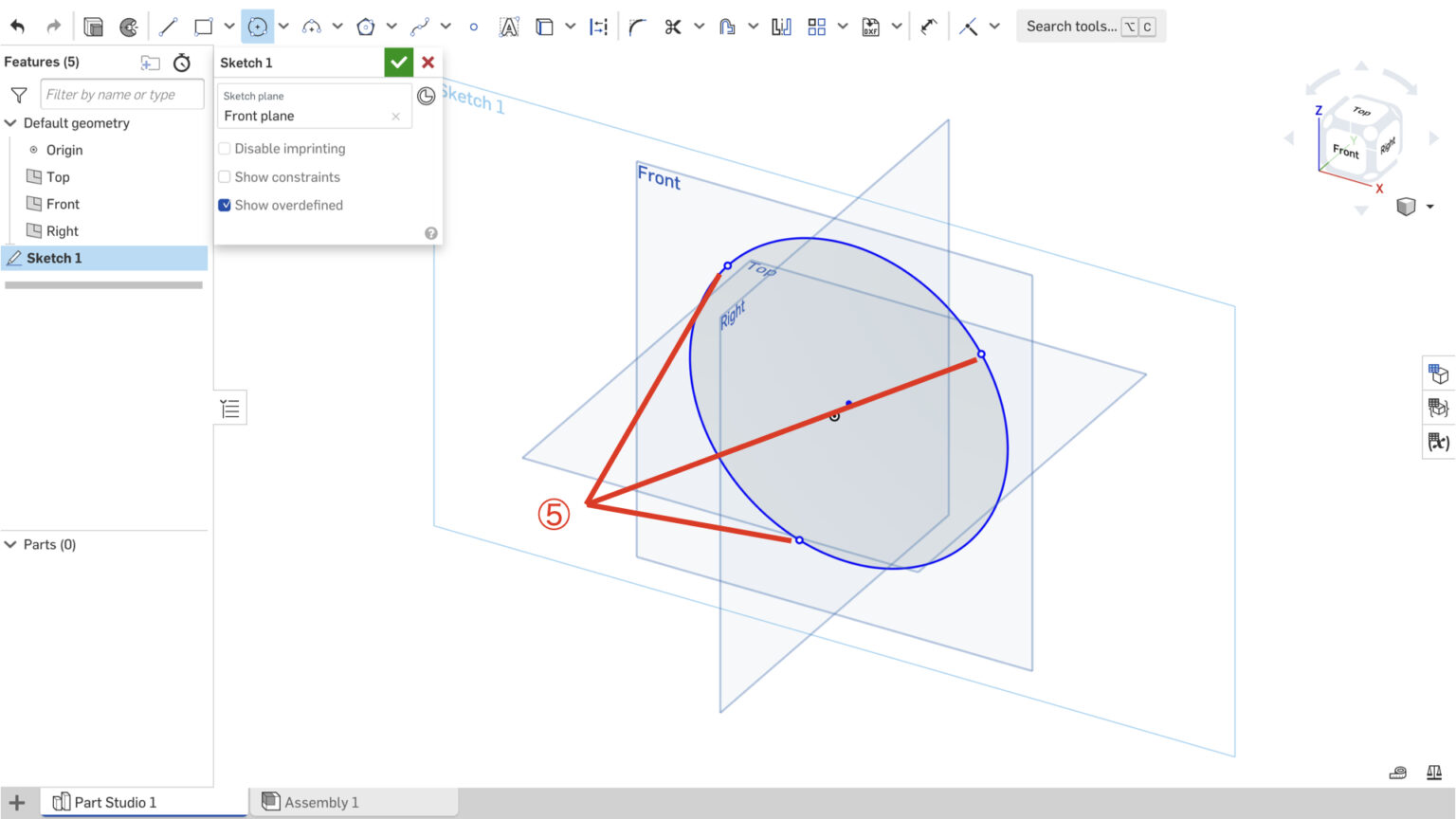This screenshot has width=1456, height=819.
Task: Expand the Parts (0) section
Action: point(10,544)
